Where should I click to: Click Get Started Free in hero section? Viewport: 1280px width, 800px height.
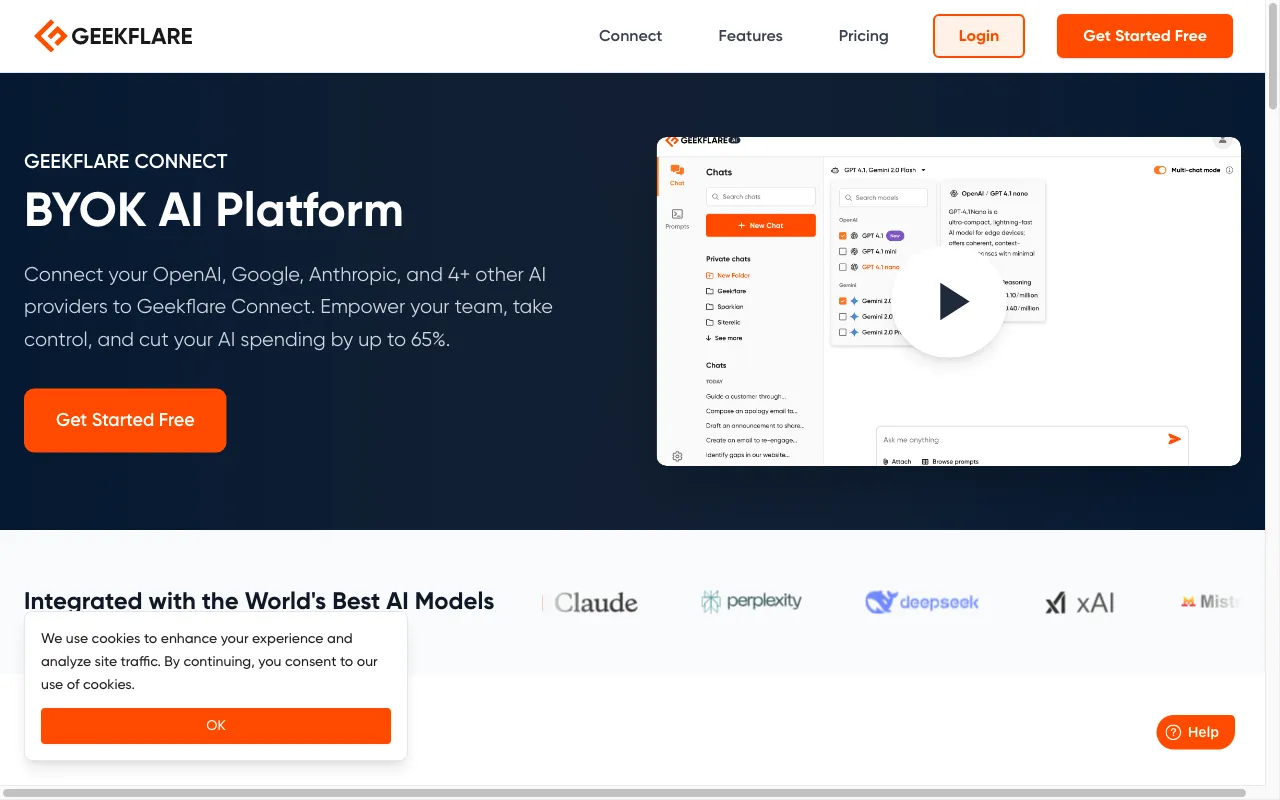[x=125, y=420]
